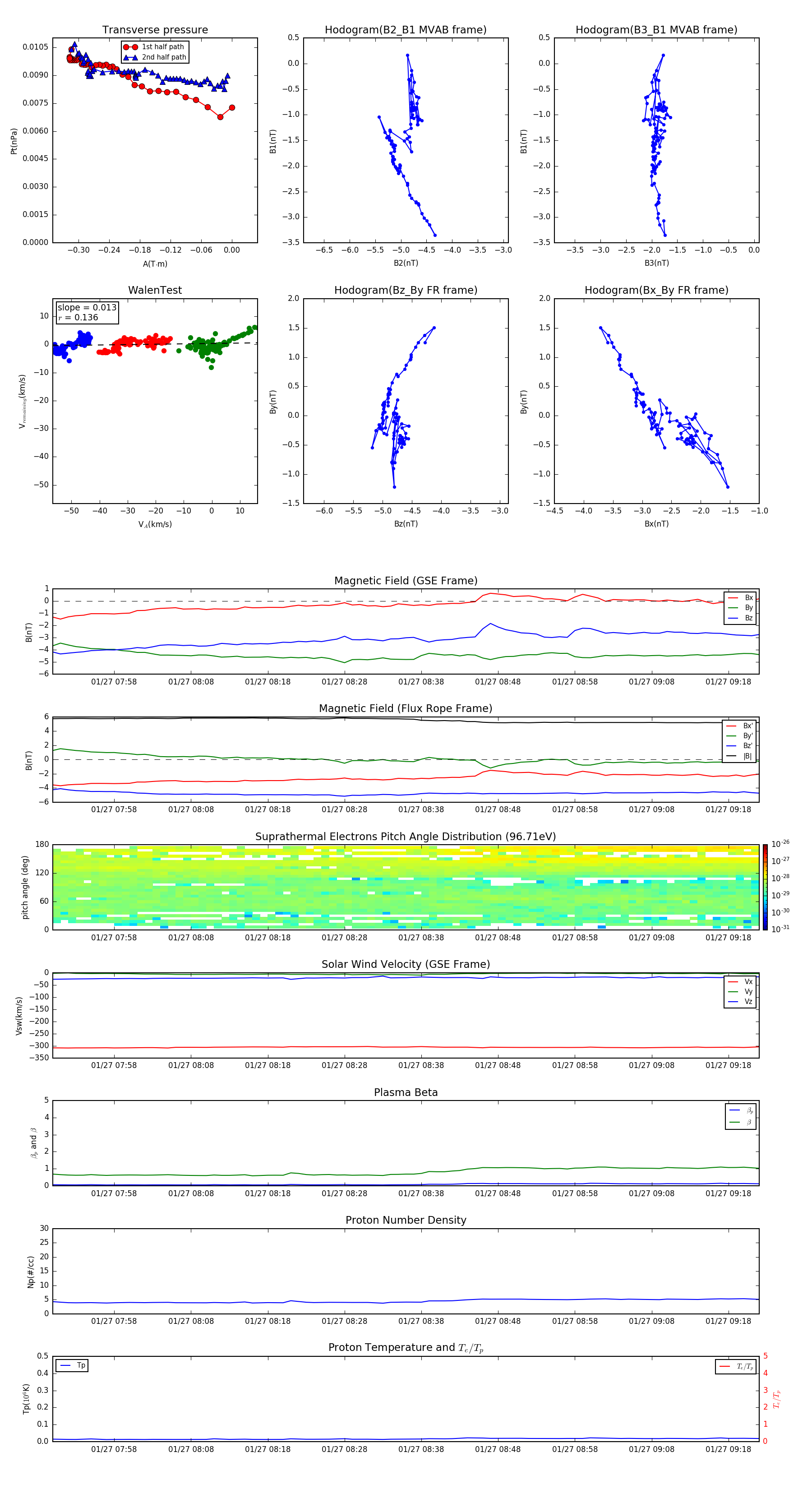Click 'Hodogram(B2_B1 MVAB frame)' title
Viewport: 812px width, 1489px height.
pyautogui.click(x=406, y=29)
